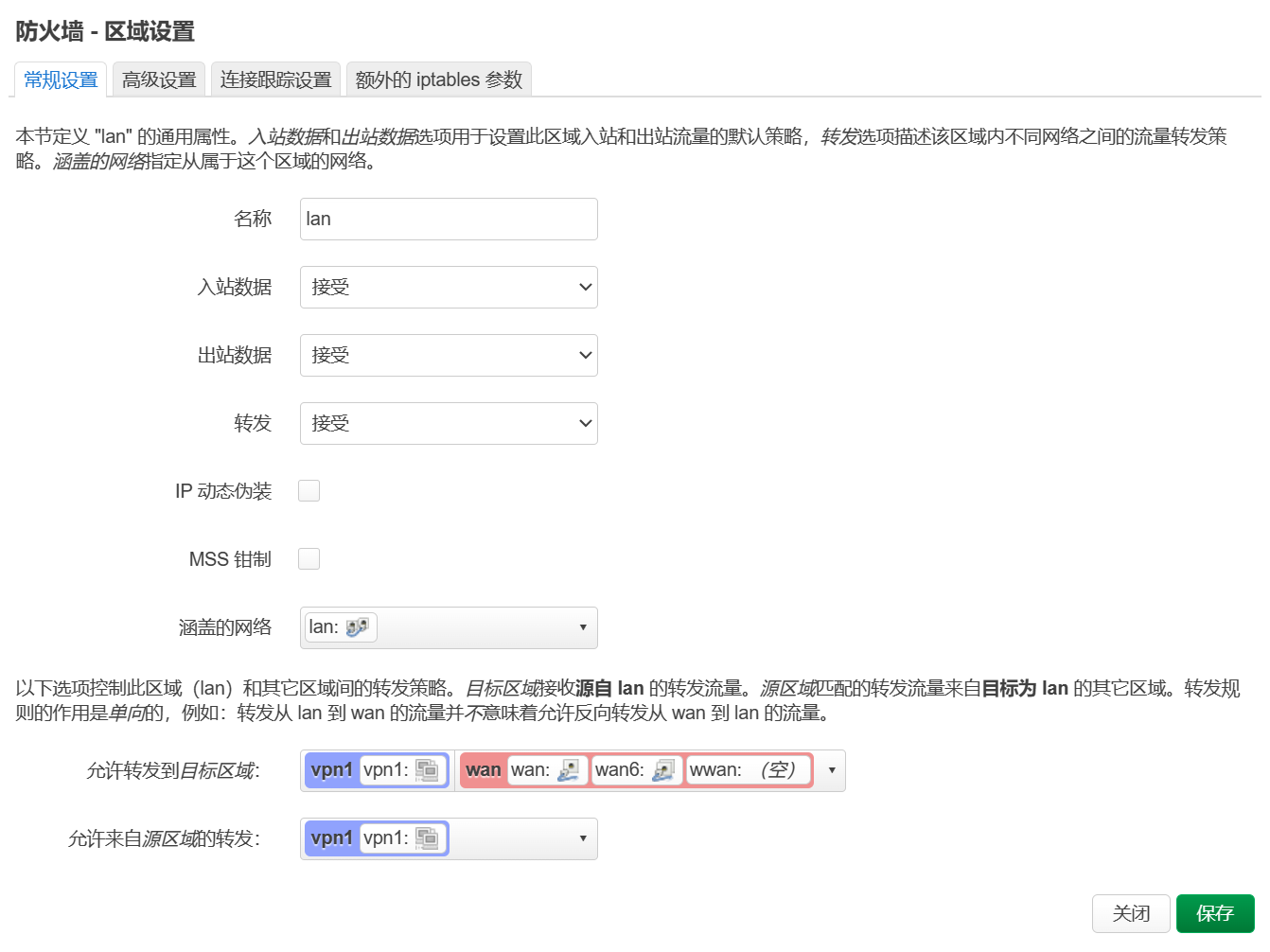Image resolution: width=1270 pixels, height=952 pixels.
Task: Expand the 涵盖的网络 network selector
Action: point(449,627)
